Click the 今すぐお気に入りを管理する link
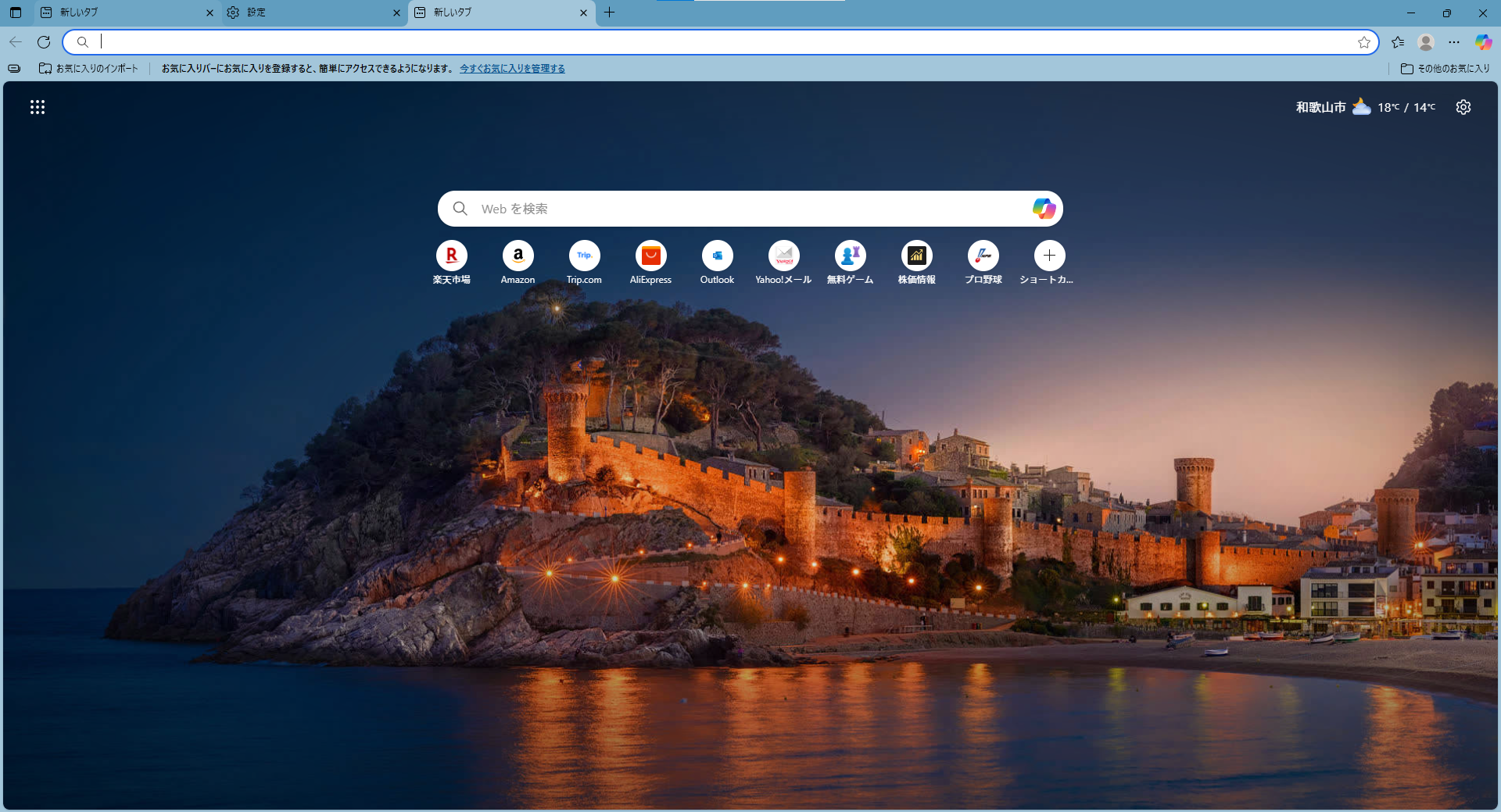 [x=512, y=69]
